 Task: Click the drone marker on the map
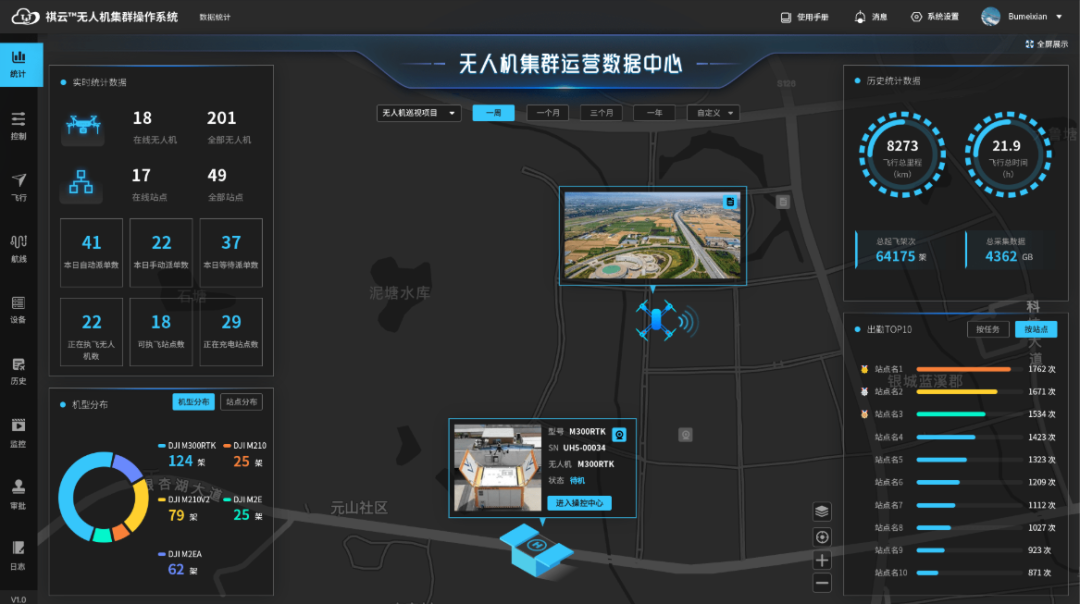click(657, 320)
